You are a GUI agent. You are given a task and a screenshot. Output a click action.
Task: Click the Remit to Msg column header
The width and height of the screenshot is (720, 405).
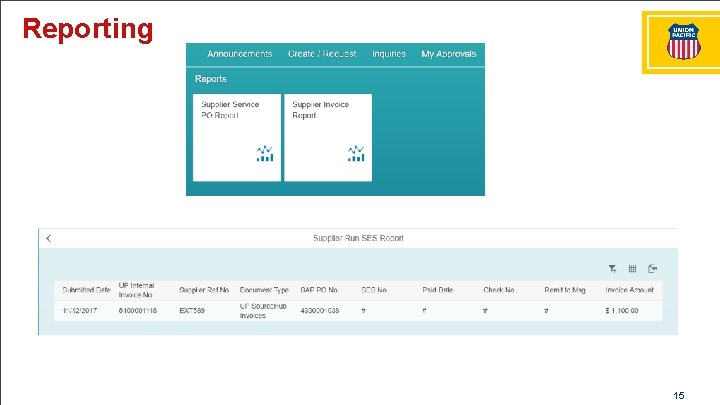pos(565,290)
